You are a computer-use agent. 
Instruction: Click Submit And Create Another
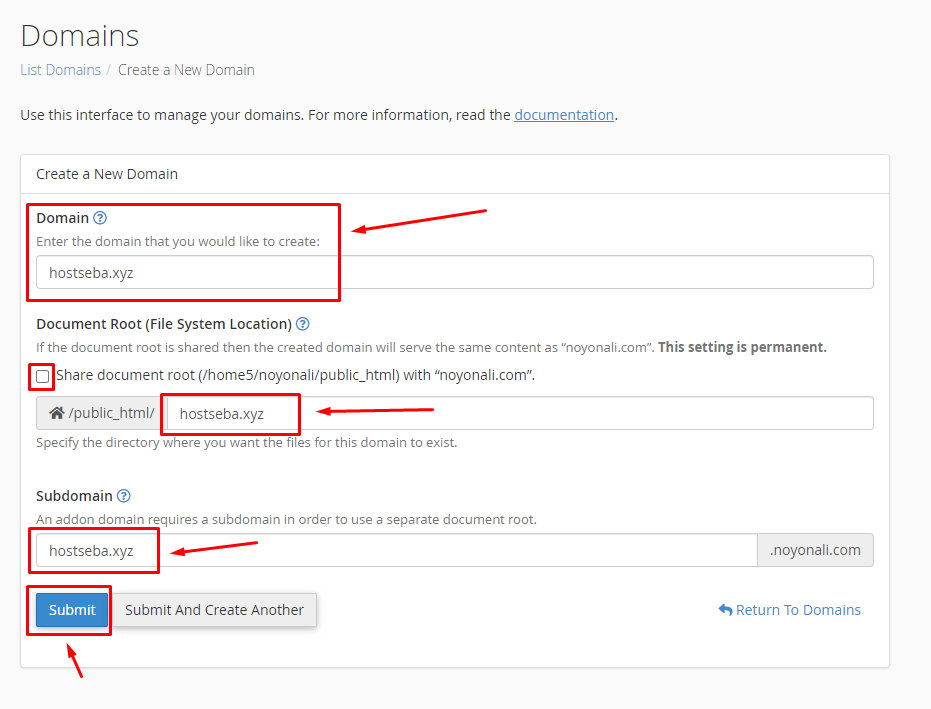214,610
